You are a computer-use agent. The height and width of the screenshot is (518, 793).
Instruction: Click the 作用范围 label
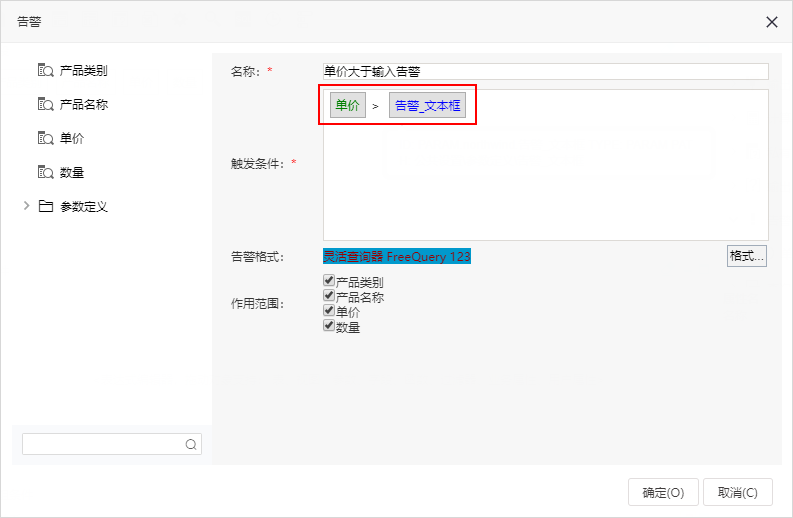pyautogui.click(x=257, y=304)
